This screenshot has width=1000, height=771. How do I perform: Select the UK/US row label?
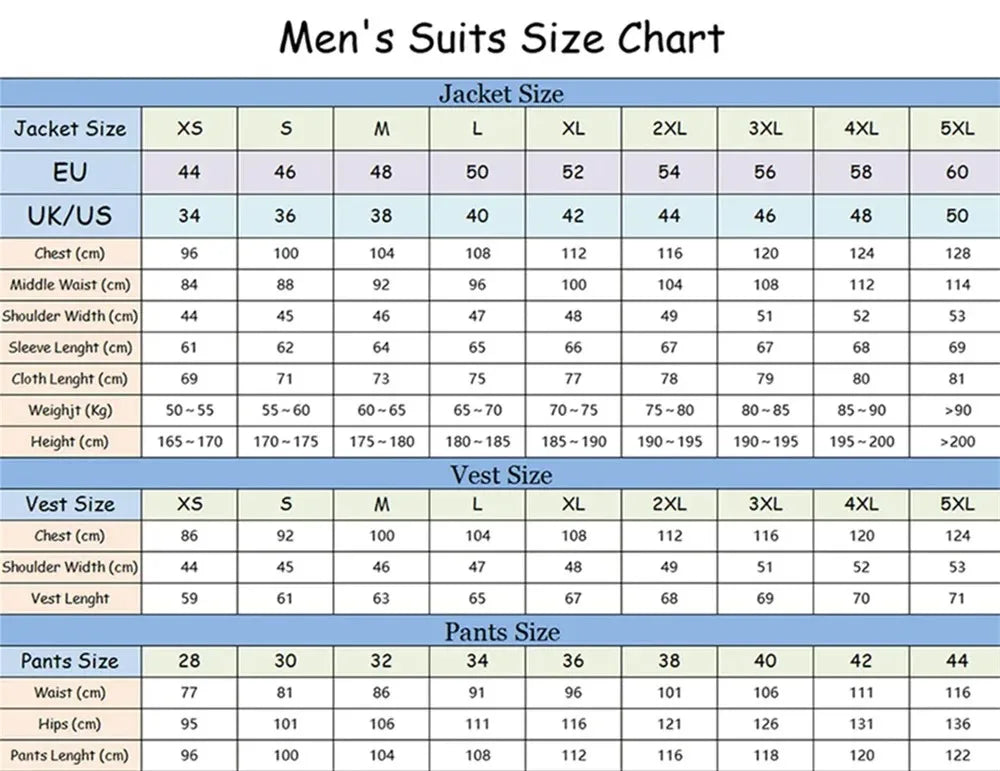click(70, 215)
